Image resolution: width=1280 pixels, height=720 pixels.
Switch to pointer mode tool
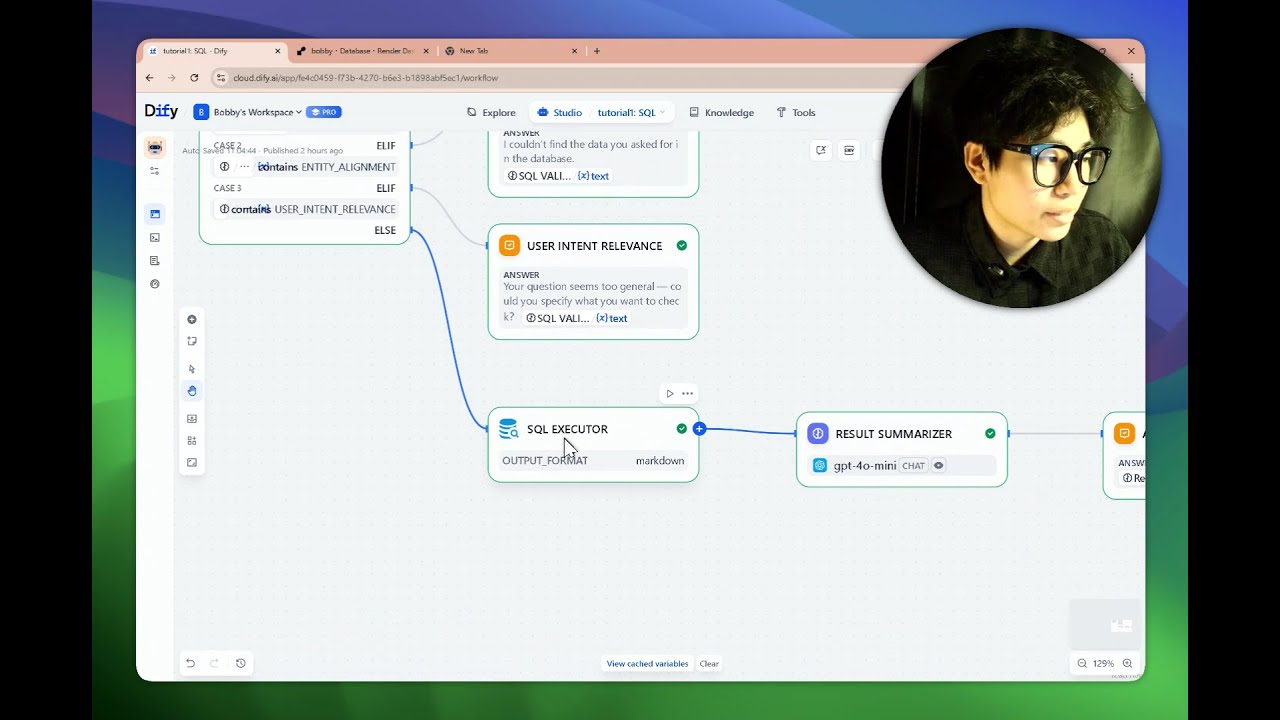[192, 369]
